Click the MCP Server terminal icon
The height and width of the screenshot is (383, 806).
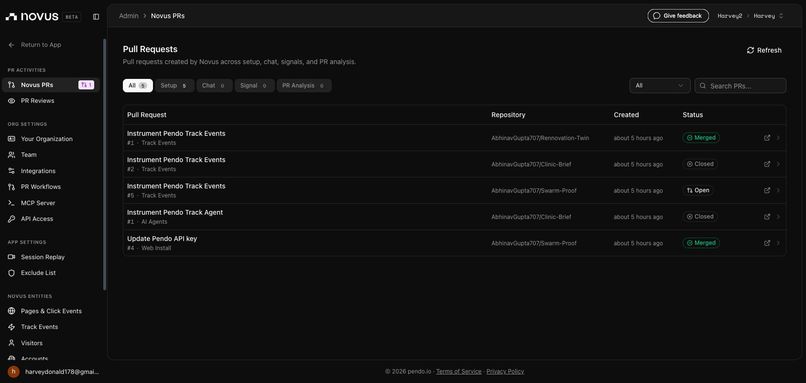click(11, 203)
